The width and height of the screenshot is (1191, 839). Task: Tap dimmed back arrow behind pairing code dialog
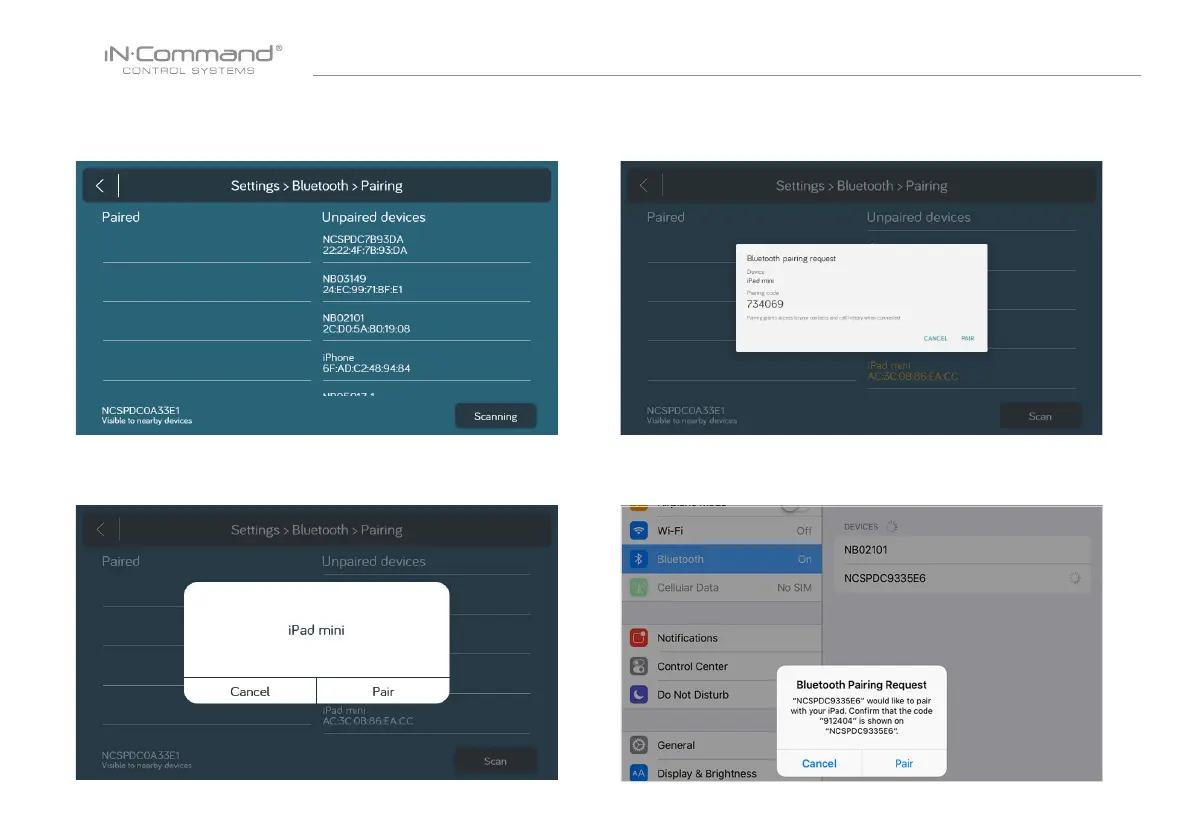point(644,185)
